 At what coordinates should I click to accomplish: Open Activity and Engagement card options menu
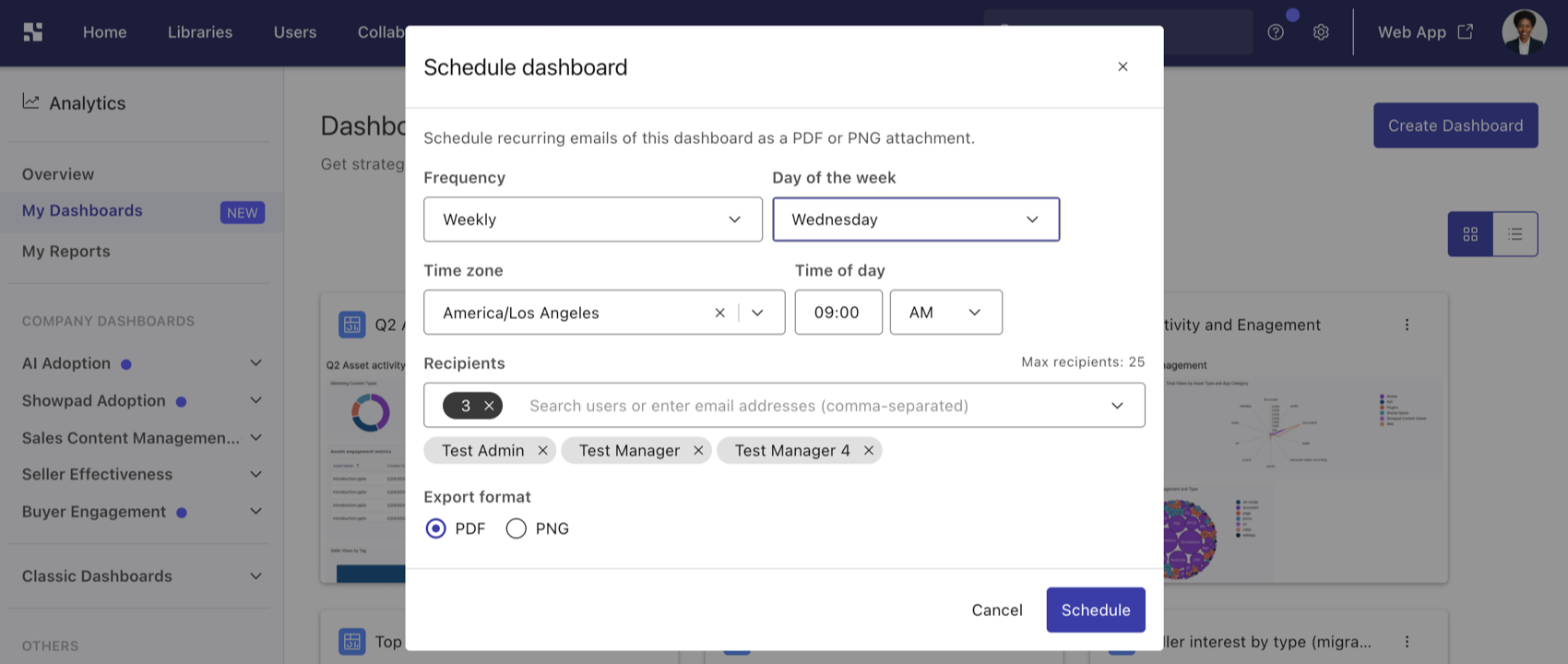(1407, 325)
